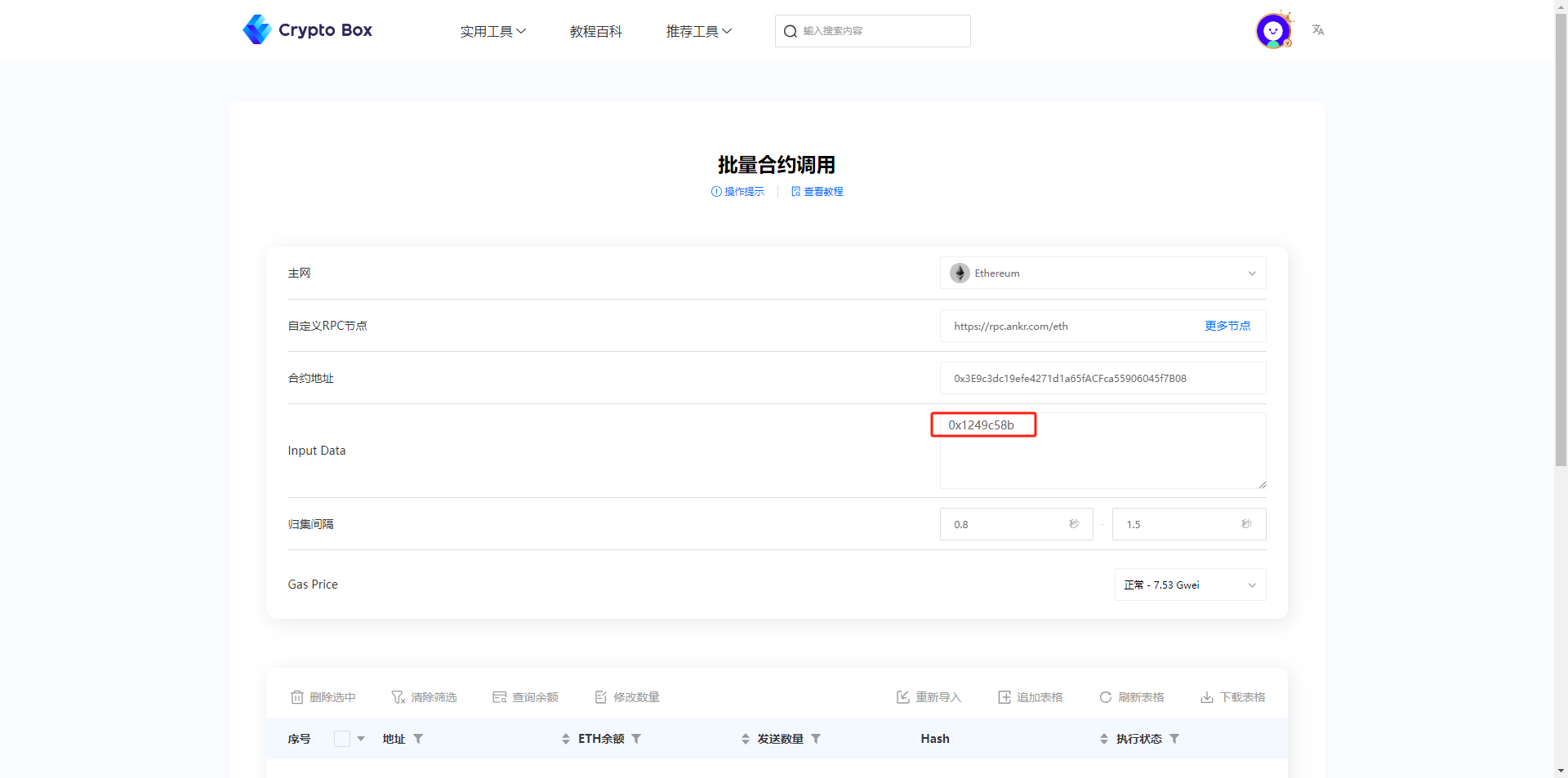Open the 推荐工具 menu
This screenshot has width=1568, height=778.
tap(698, 31)
